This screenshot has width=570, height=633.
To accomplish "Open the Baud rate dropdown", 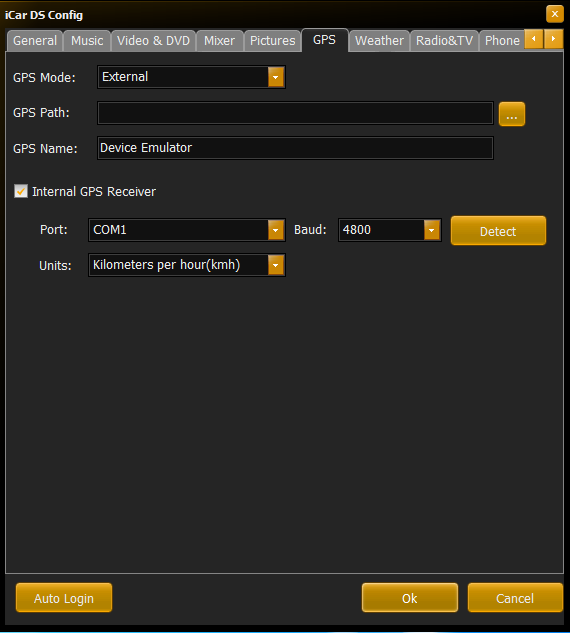I will 432,230.
